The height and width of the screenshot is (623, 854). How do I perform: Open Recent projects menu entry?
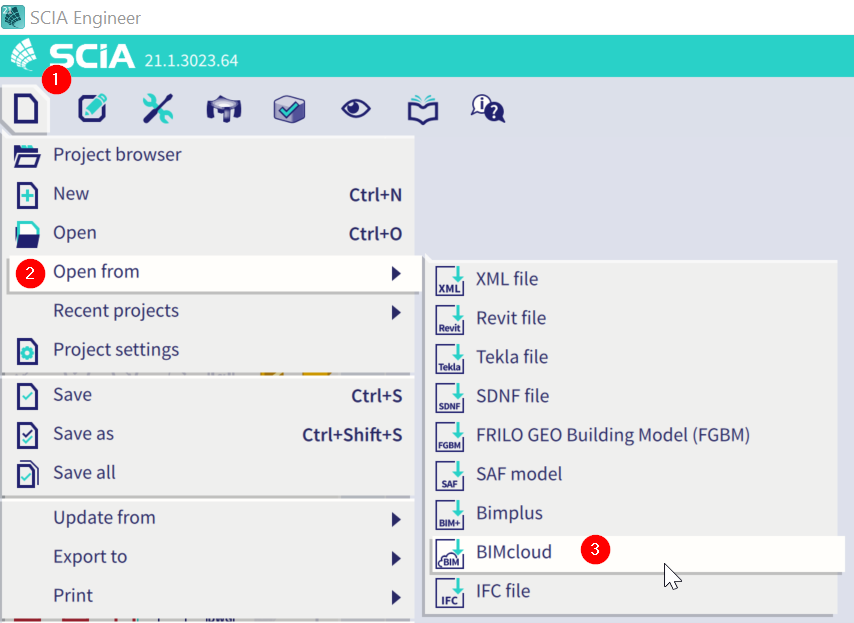click(210, 312)
